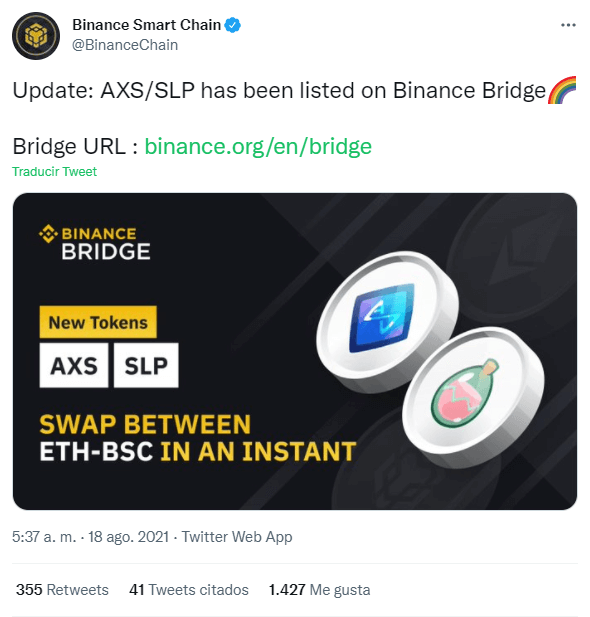The height and width of the screenshot is (617, 590).
Task: Click the blue verified badge
Action: pos(233,25)
